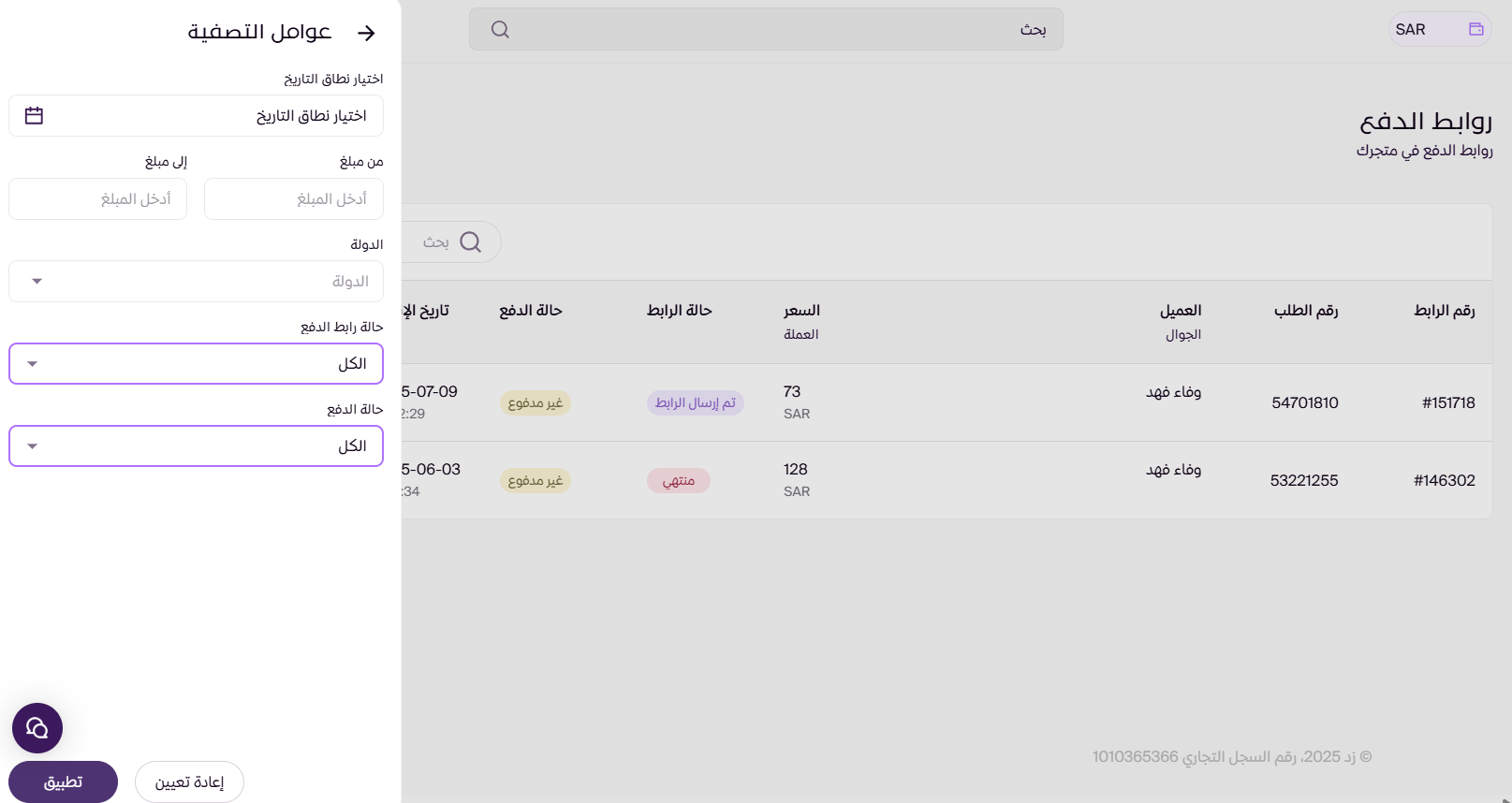1512x803 pixels.
Task: Click the top search (بحث) text box
Action: coord(766,30)
